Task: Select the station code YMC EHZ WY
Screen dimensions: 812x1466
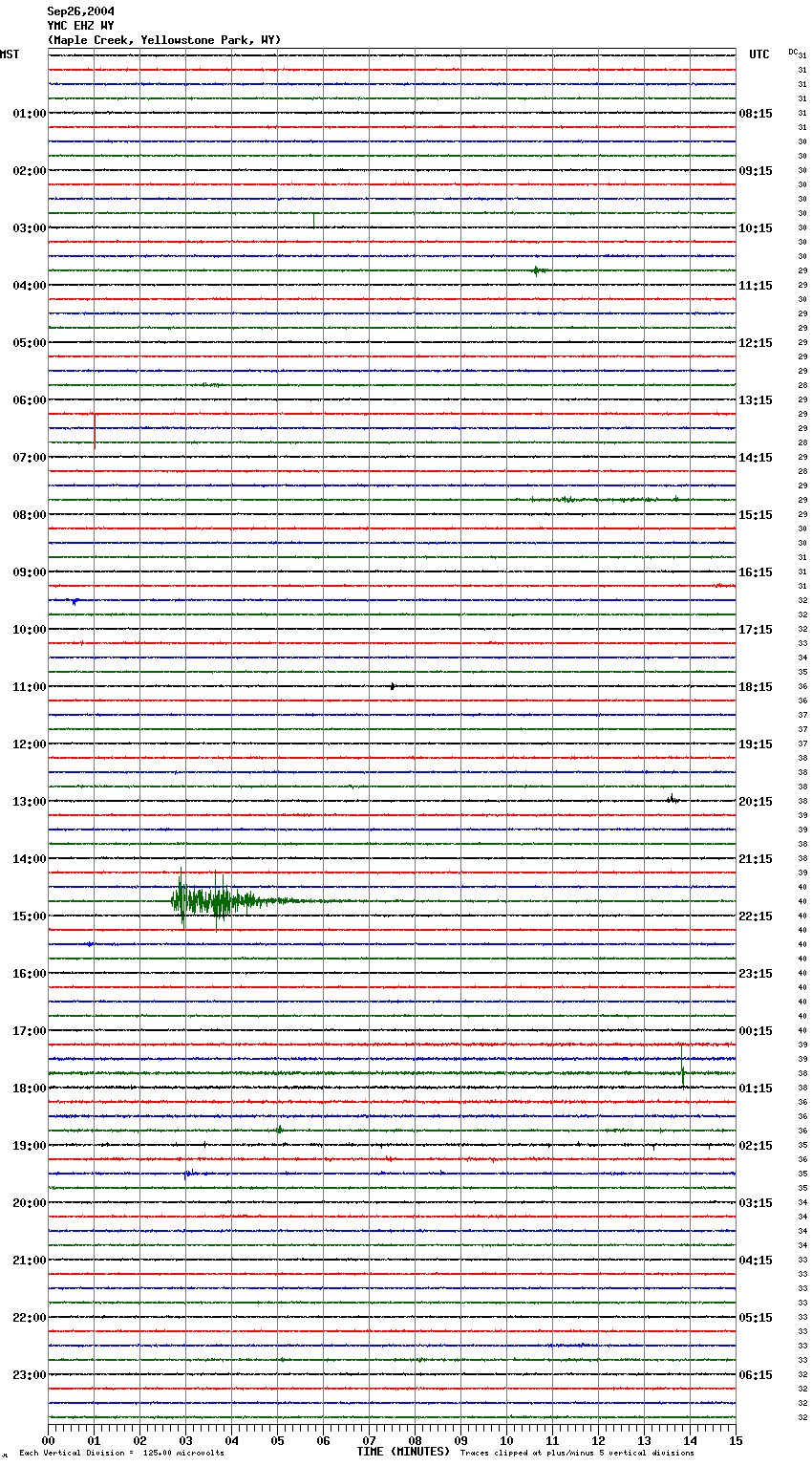Action: click(81, 26)
